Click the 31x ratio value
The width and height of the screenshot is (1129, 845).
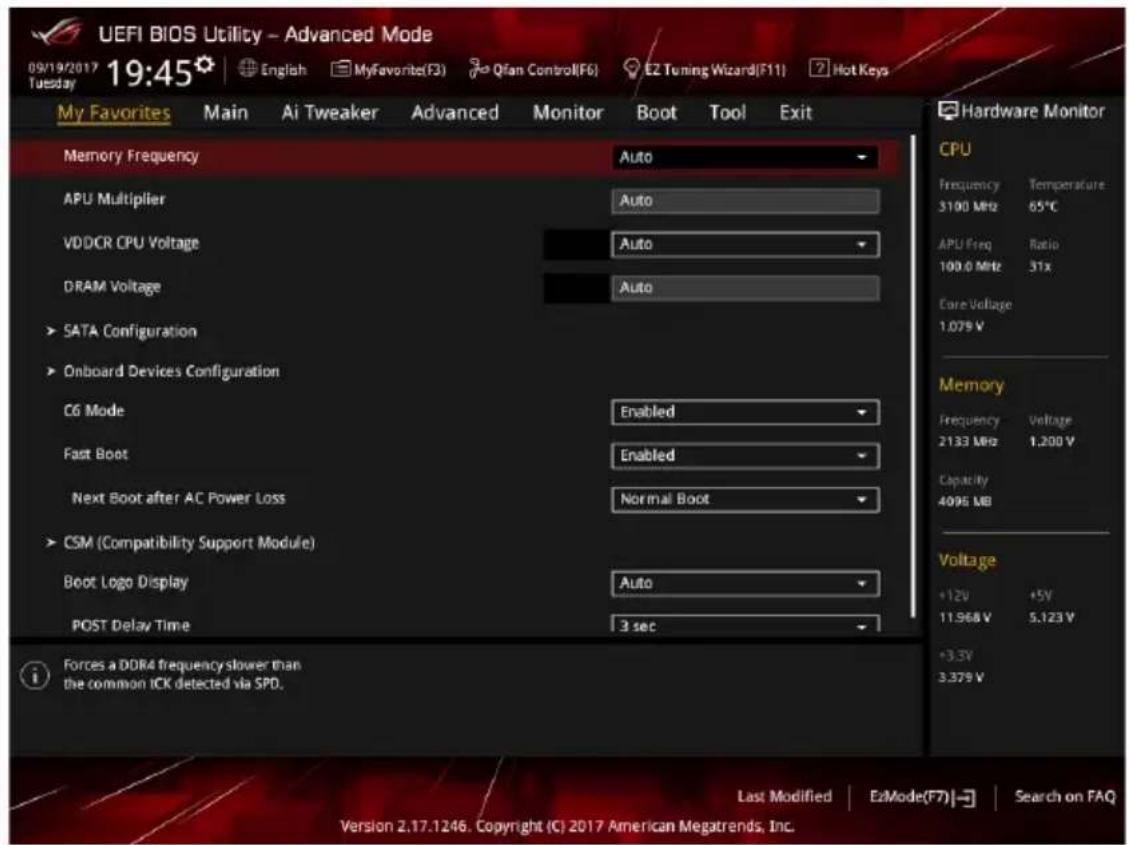(1040, 267)
